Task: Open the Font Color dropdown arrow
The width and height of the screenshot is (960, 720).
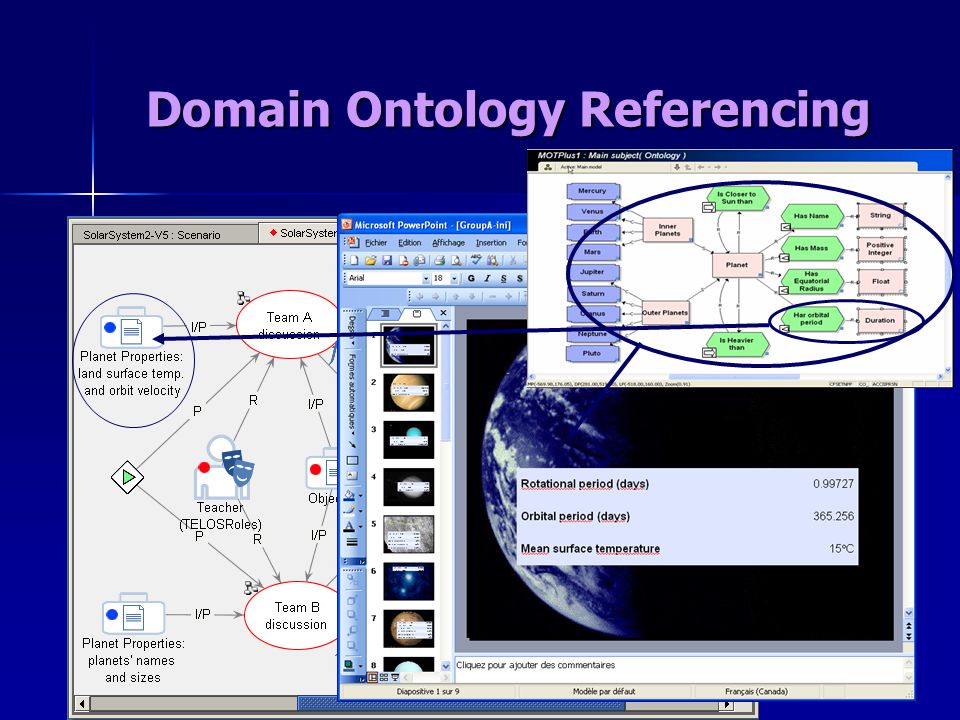Action: tap(361, 527)
